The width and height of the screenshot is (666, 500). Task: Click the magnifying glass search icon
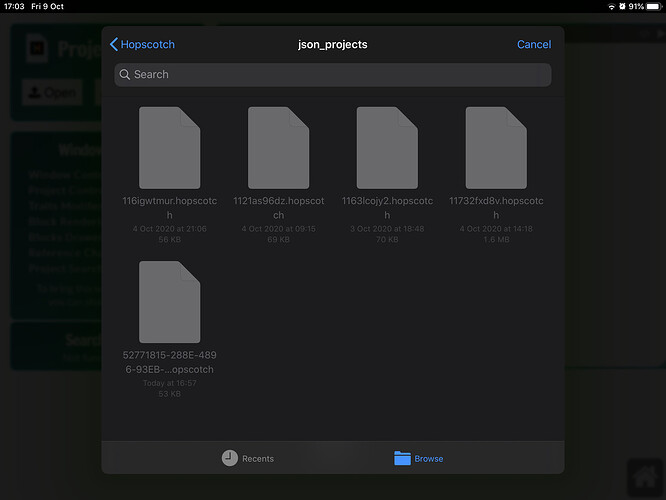click(124, 75)
